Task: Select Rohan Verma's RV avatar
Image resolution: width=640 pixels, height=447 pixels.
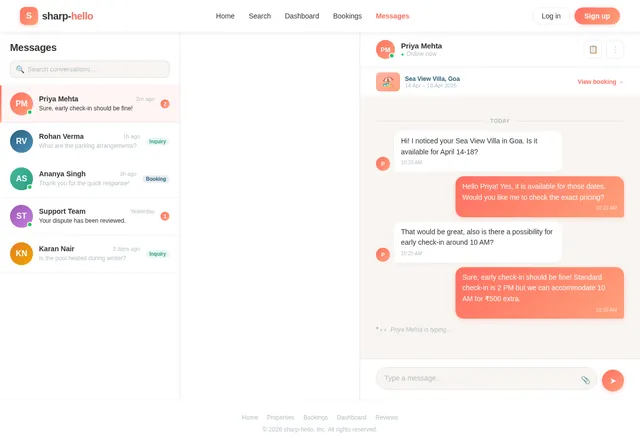Action: [21, 141]
